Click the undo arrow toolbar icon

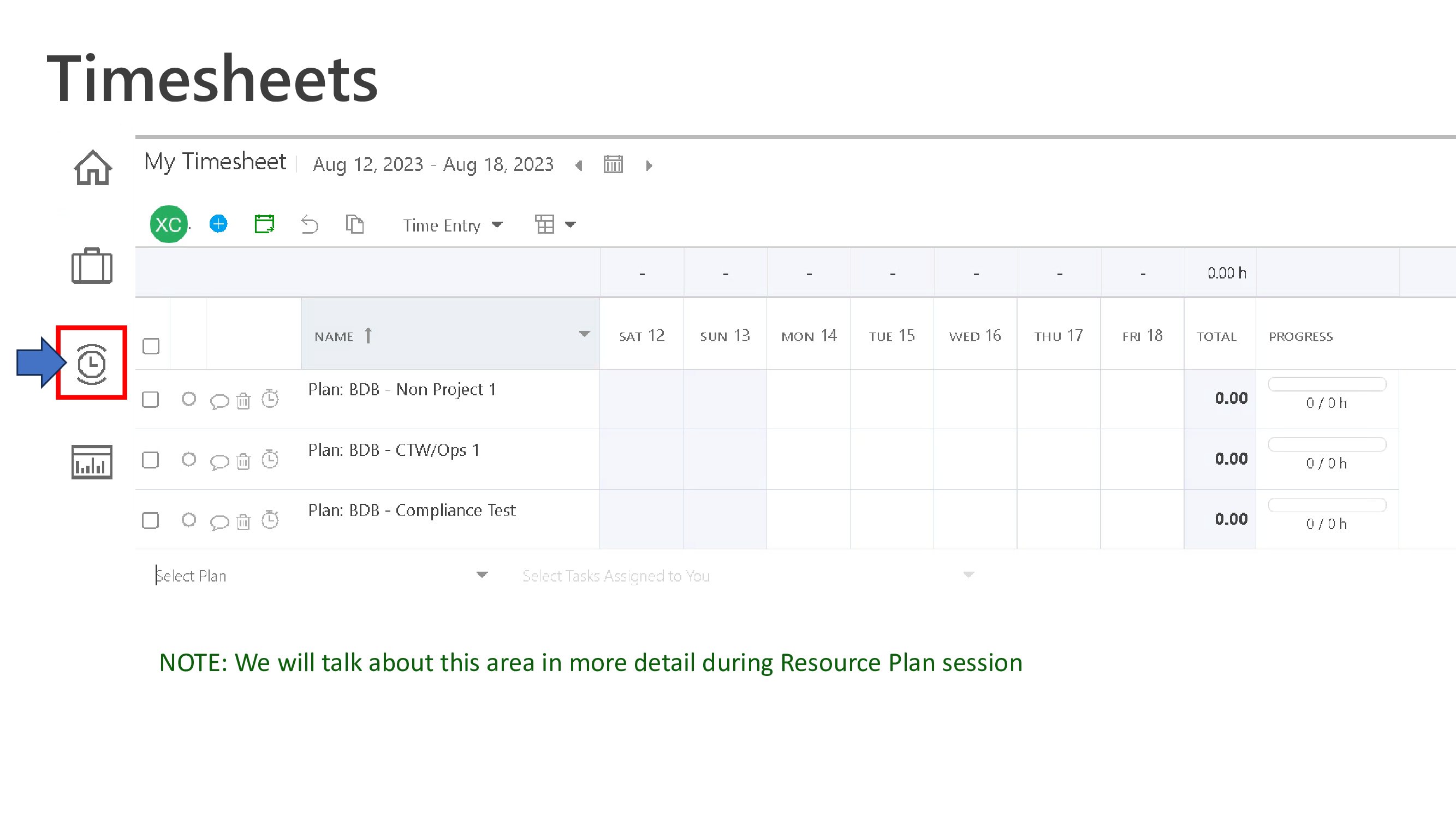pos(310,224)
